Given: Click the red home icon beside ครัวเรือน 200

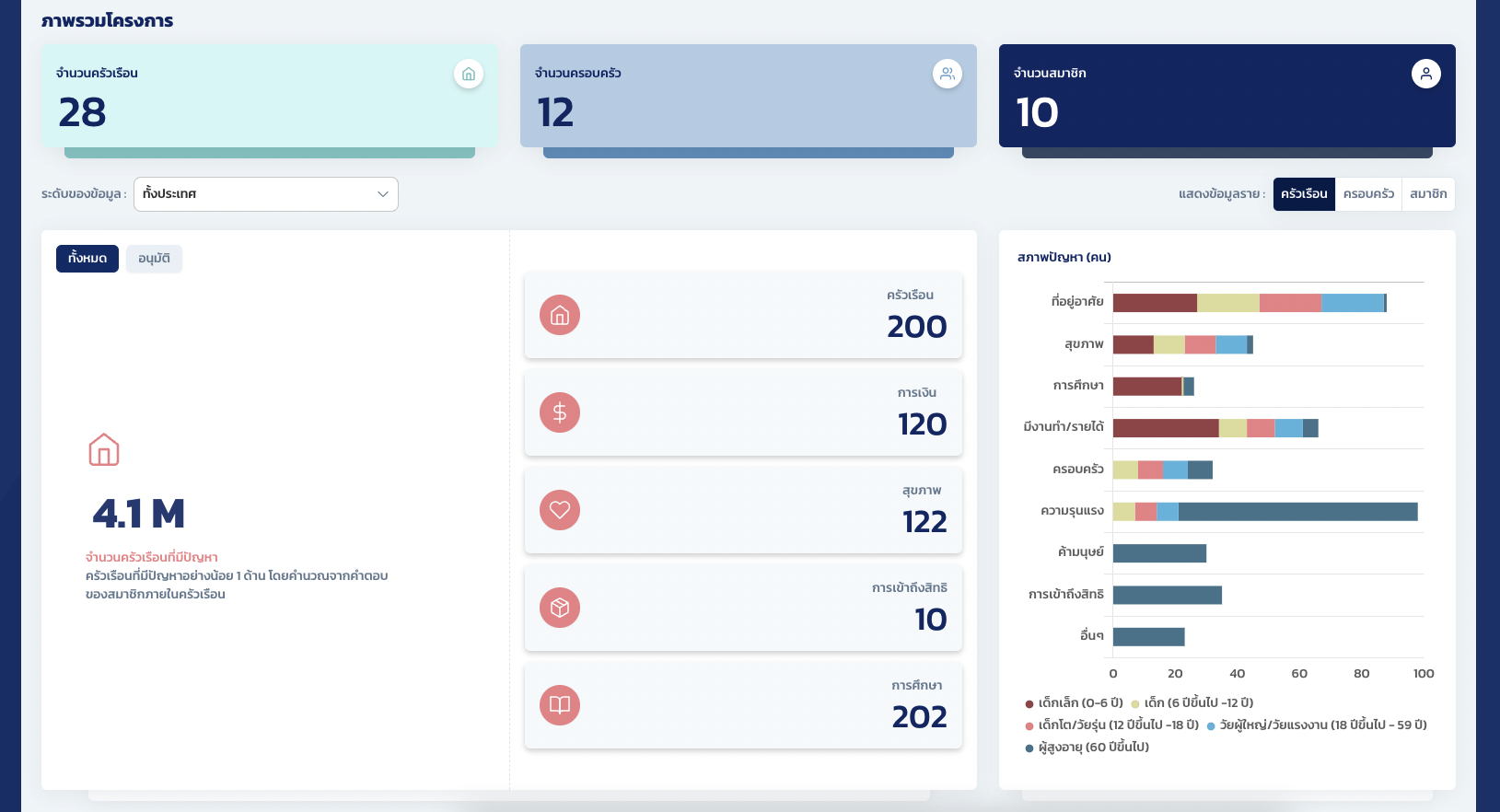Looking at the screenshot, I should pyautogui.click(x=560, y=315).
